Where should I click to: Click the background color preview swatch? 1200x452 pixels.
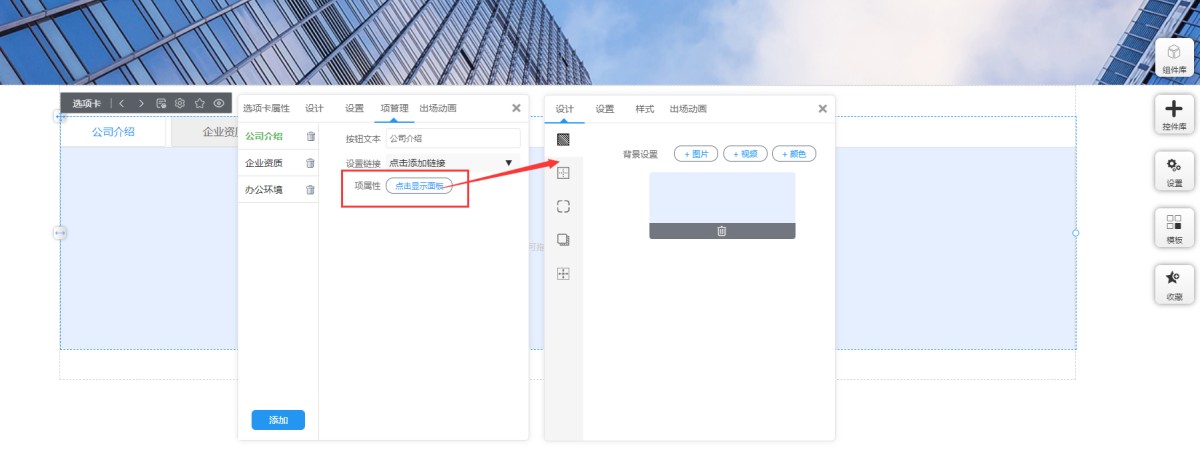coord(722,198)
